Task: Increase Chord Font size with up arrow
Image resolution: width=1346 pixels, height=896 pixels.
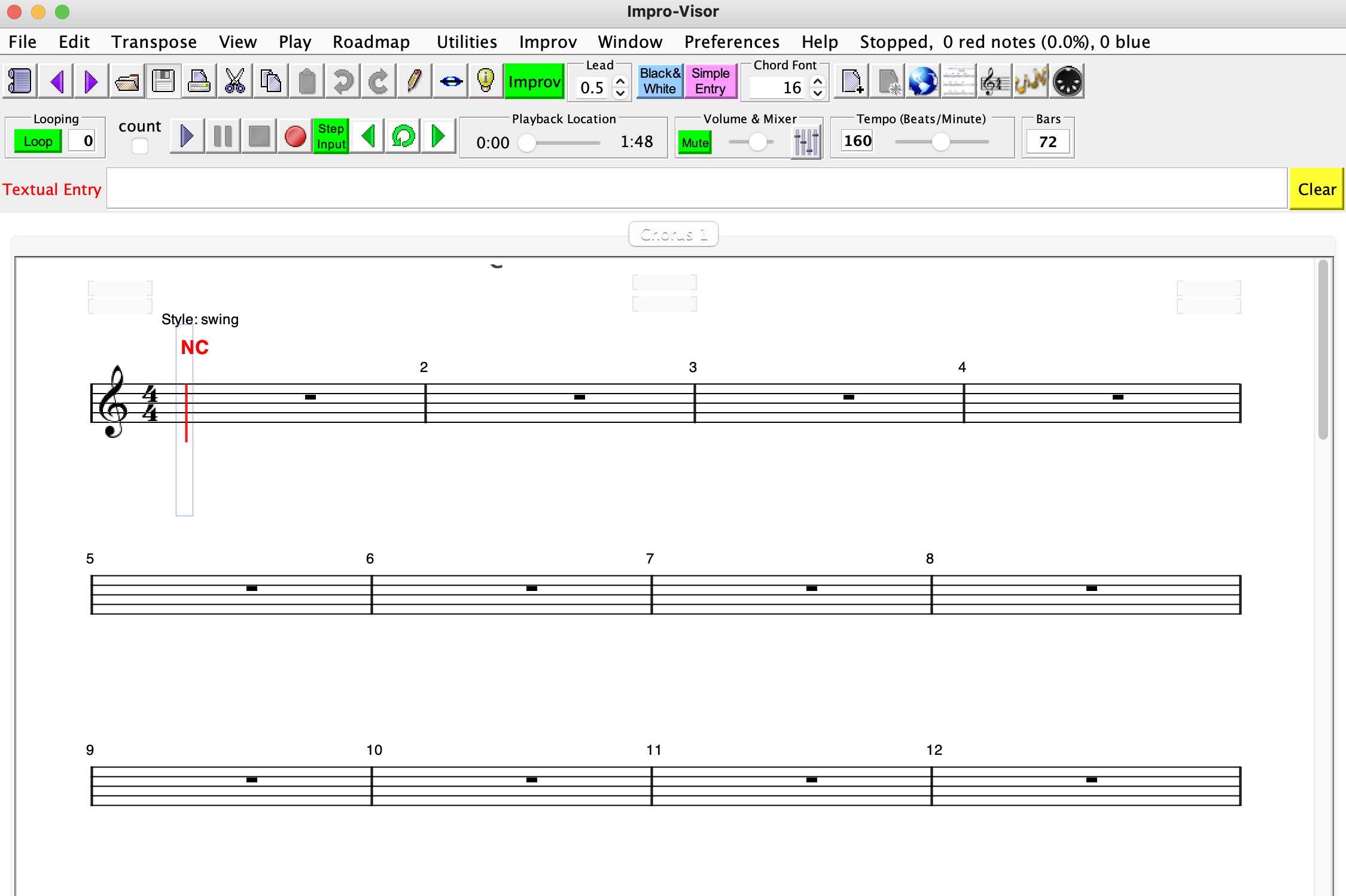Action: pos(817,81)
